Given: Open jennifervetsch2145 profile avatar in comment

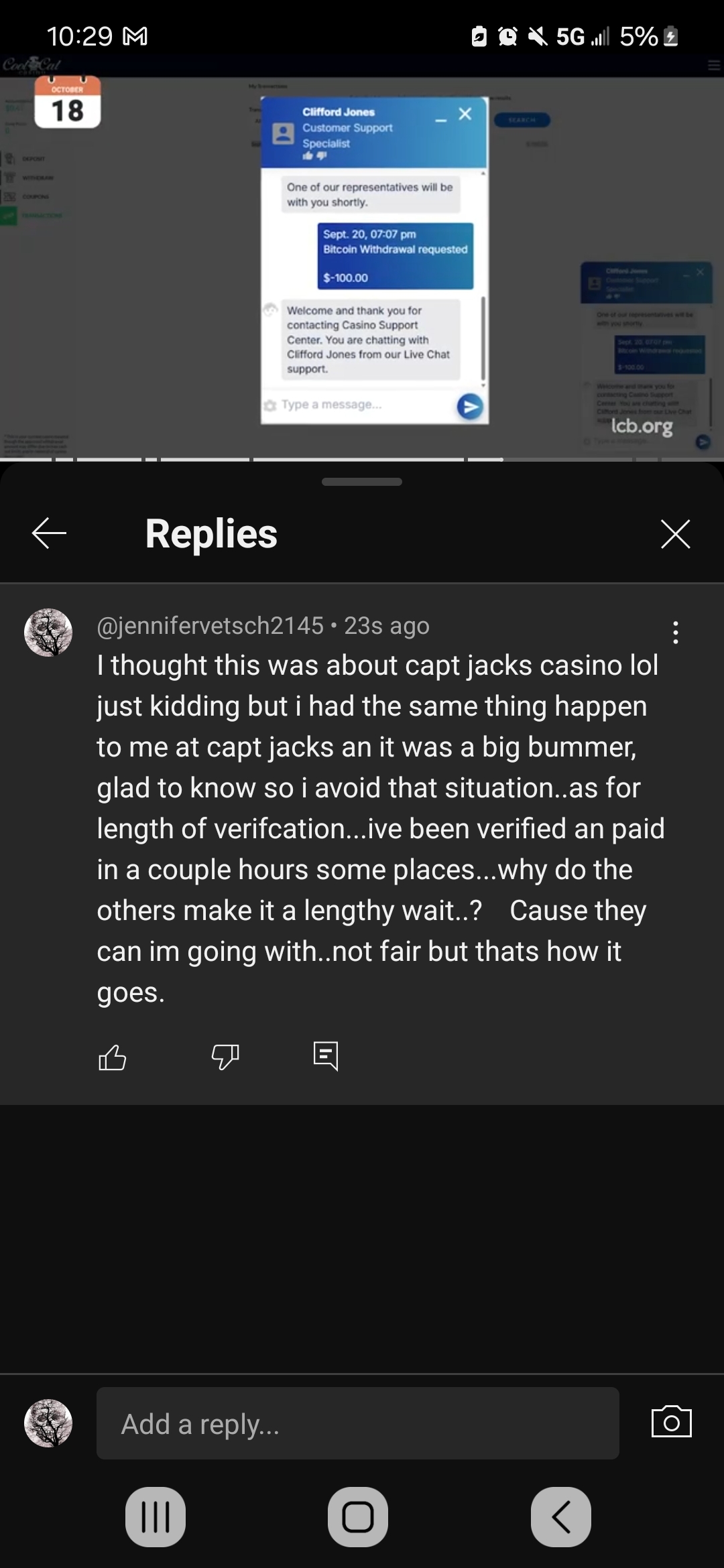Looking at the screenshot, I should 48,633.
